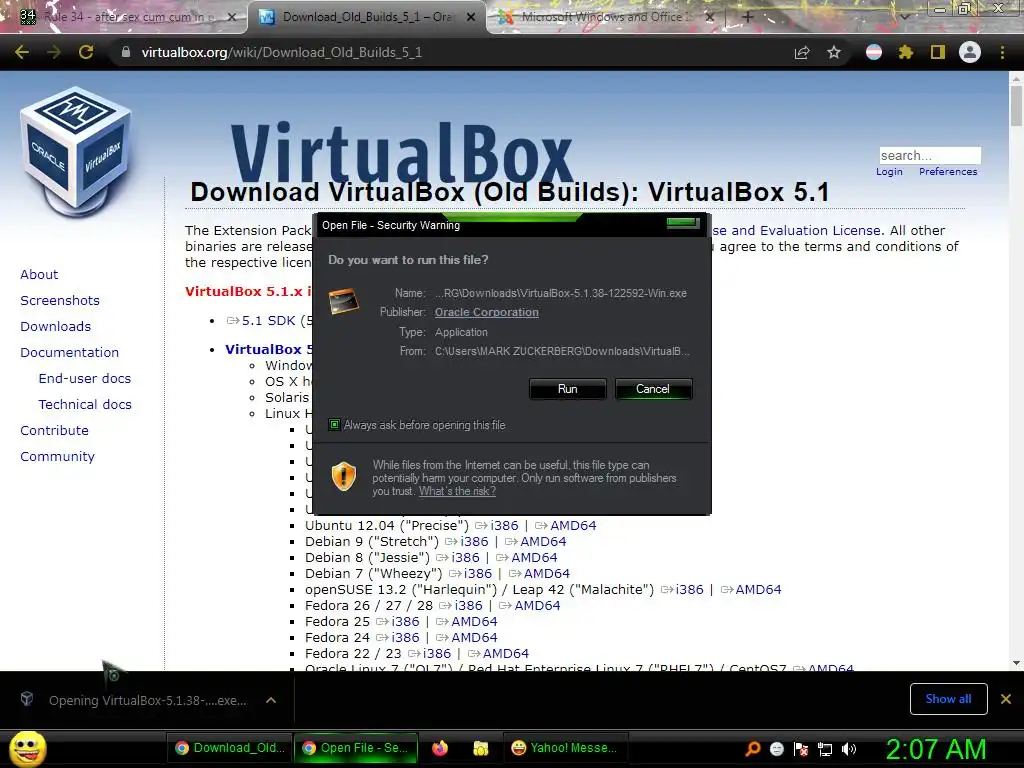Click Show all downloads button

click(948, 699)
